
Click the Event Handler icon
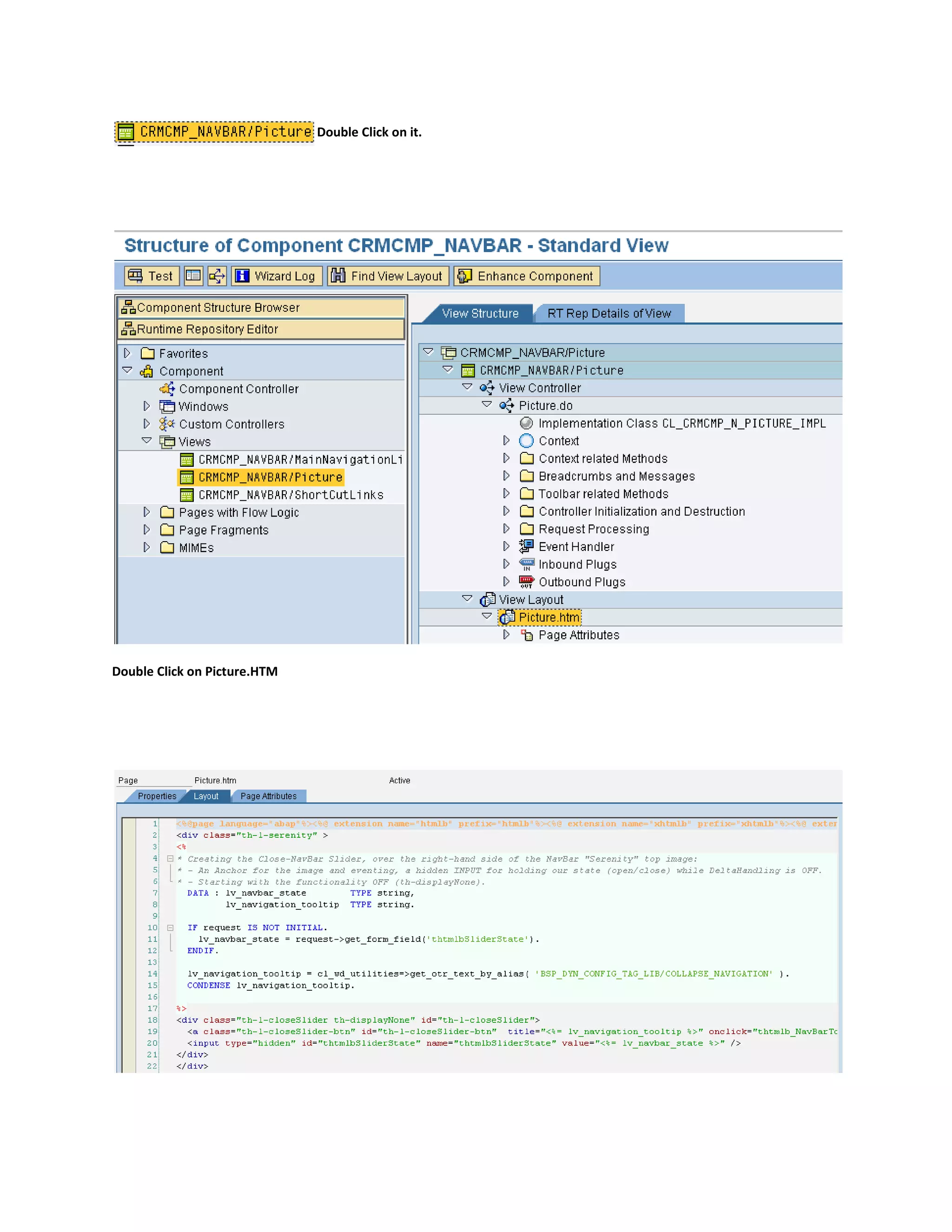click(x=526, y=546)
